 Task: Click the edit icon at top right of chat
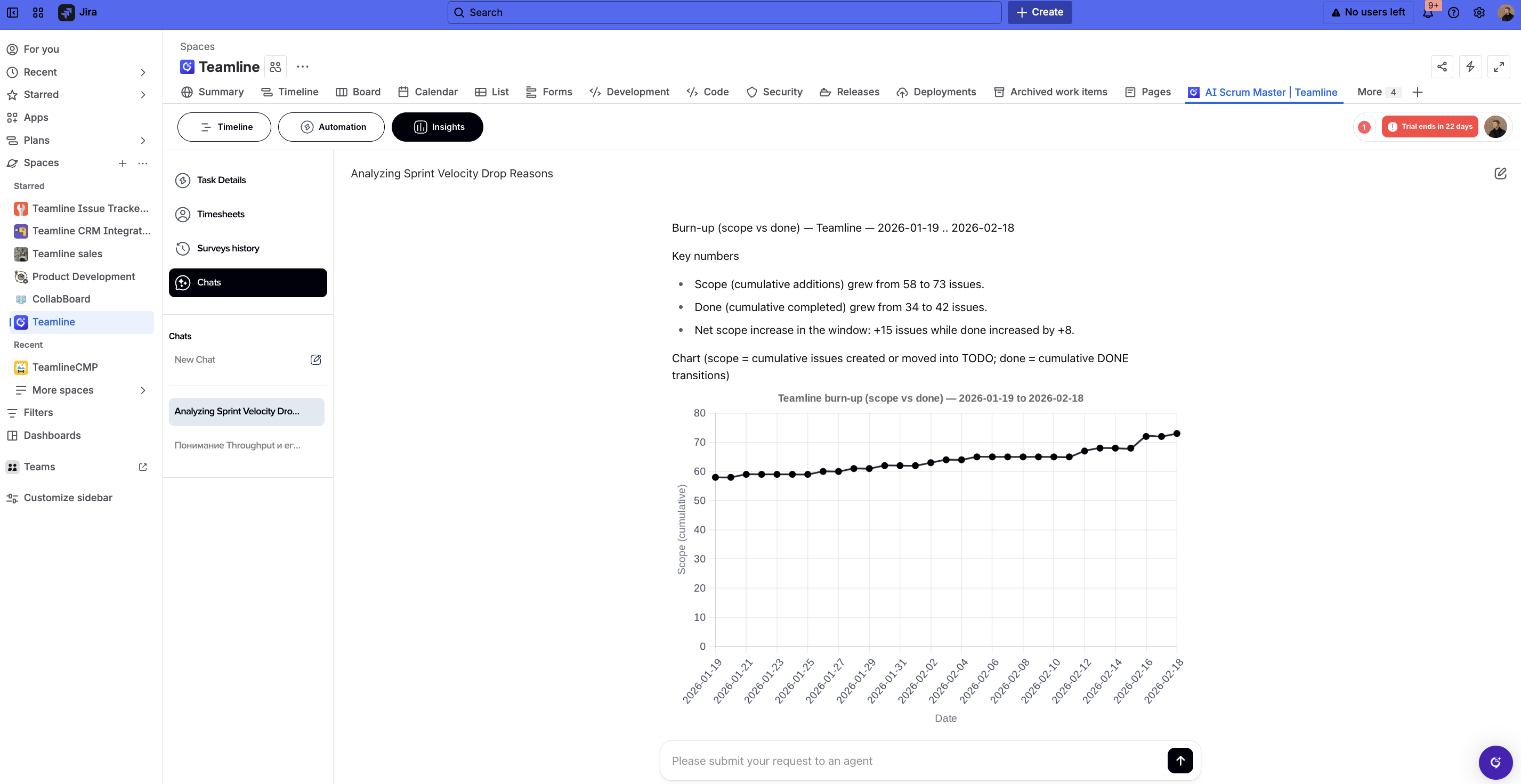1500,174
